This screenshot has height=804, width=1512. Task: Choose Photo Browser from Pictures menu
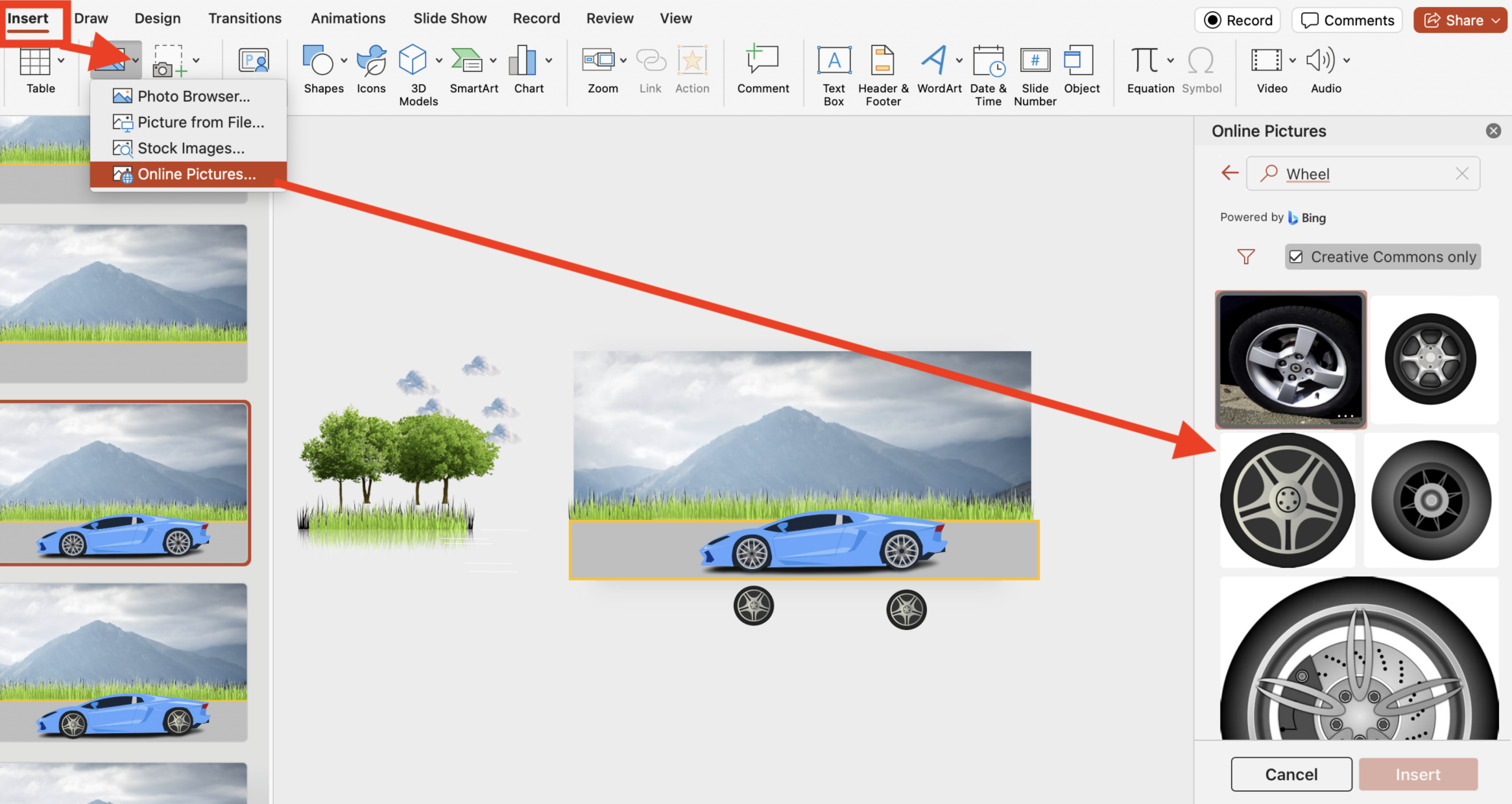pyautogui.click(x=188, y=96)
